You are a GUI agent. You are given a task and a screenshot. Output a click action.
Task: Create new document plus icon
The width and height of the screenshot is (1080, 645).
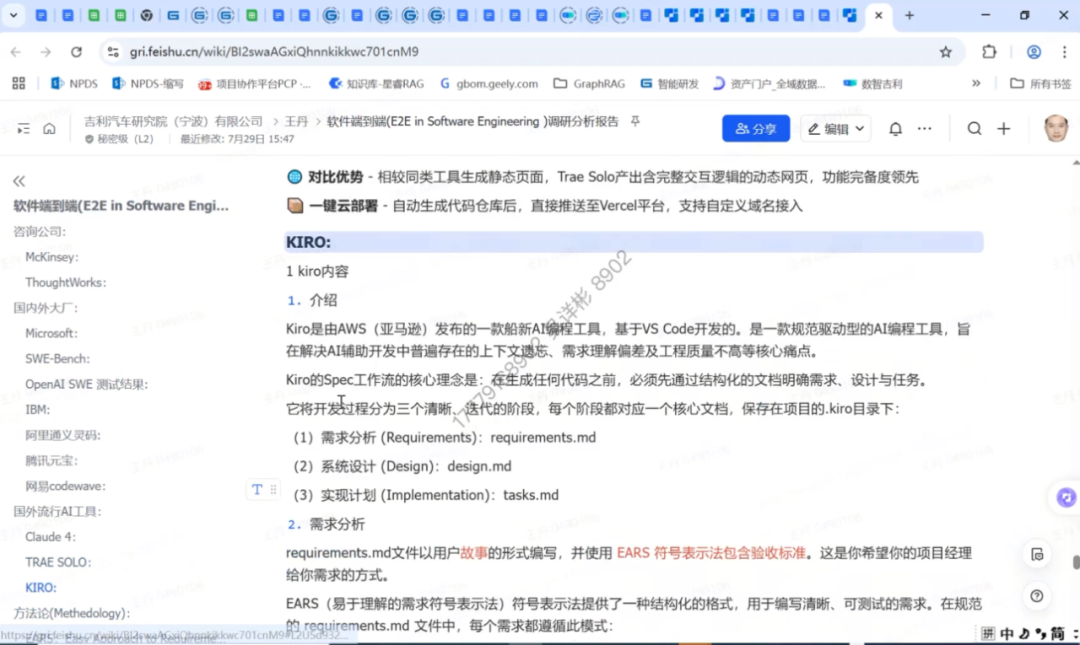1004,129
